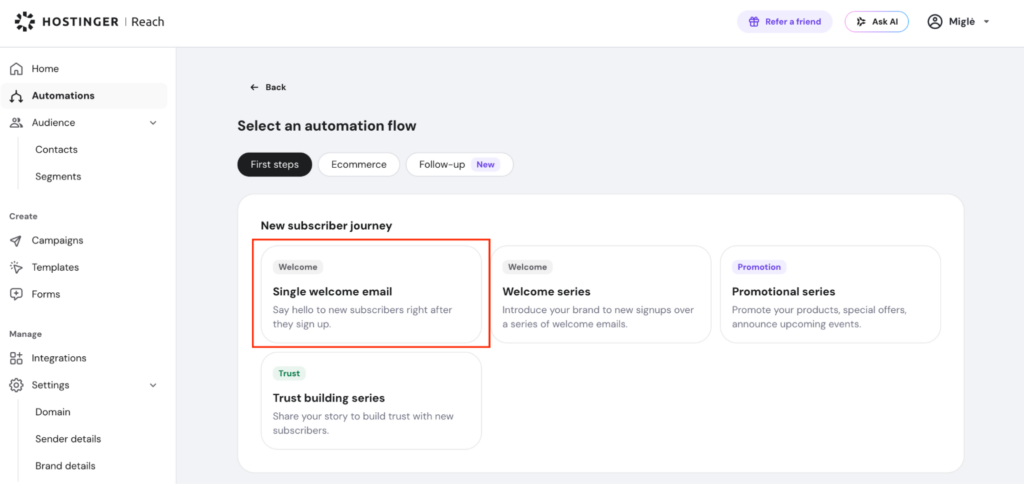Click the Home house icon in sidebar
Screen dimensions: 1024x484
point(16,69)
